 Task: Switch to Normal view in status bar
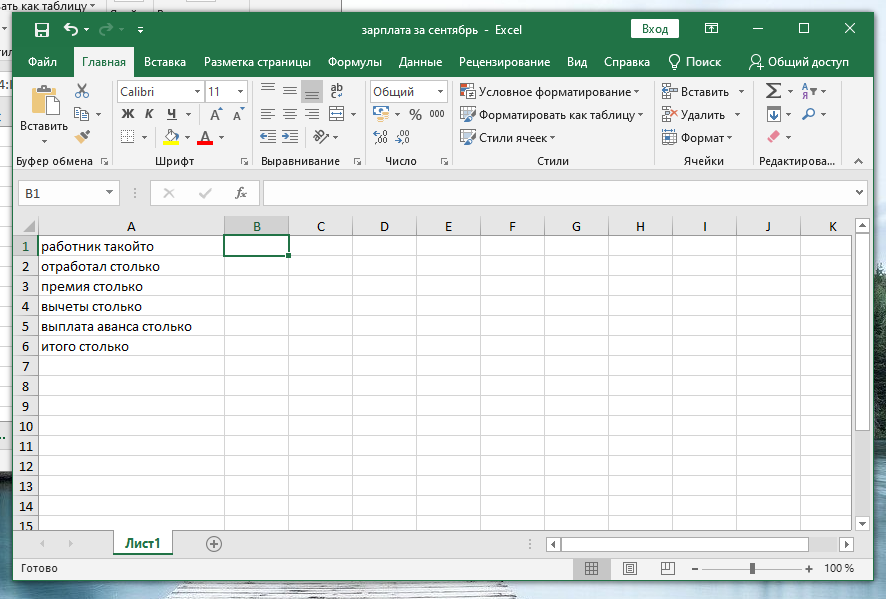pyautogui.click(x=592, y=568)
